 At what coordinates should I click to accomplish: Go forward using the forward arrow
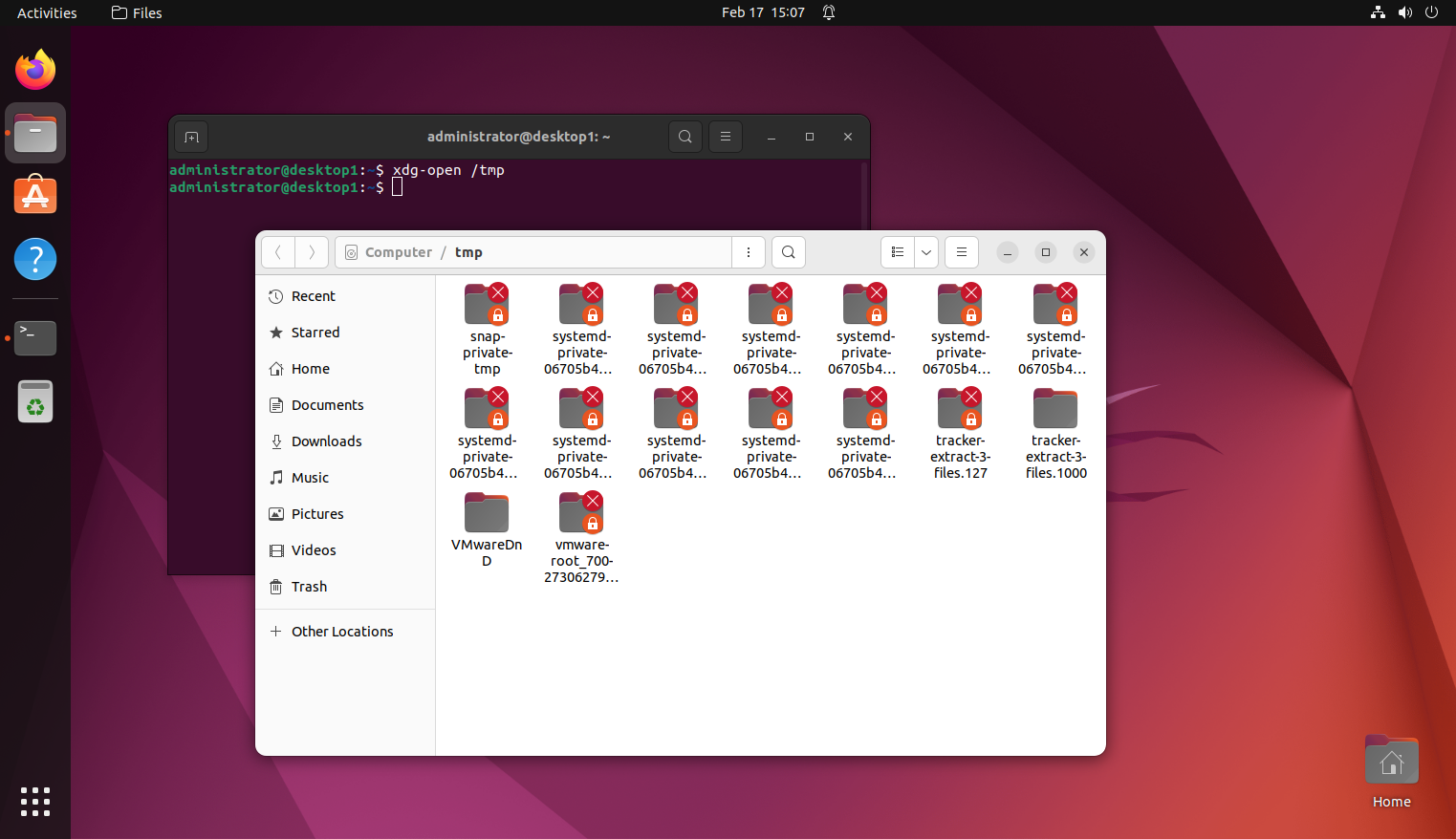coord(312,252)
